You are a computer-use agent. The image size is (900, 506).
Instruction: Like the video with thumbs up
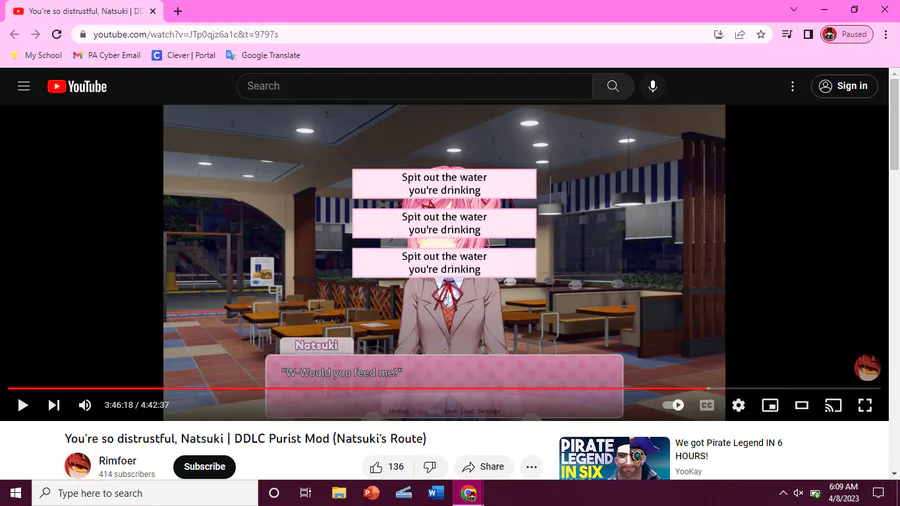(387, 467)
